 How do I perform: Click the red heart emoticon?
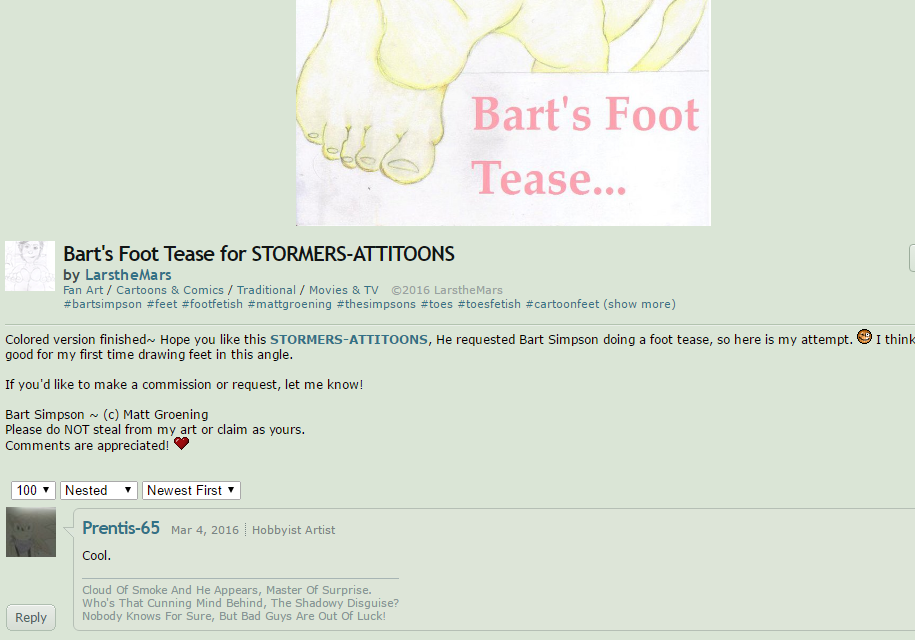coord(181,443)
